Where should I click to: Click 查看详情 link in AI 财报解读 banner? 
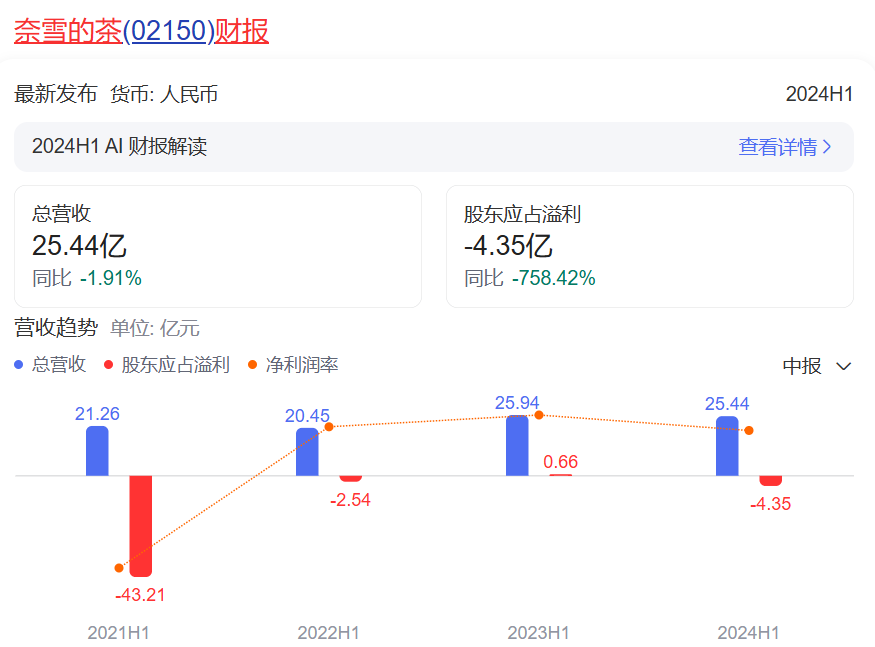pyautogui.click(x=776, y=147)
